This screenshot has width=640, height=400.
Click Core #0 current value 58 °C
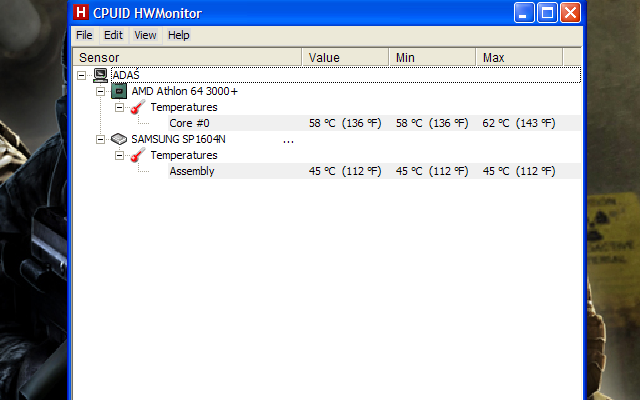[345, 123]
